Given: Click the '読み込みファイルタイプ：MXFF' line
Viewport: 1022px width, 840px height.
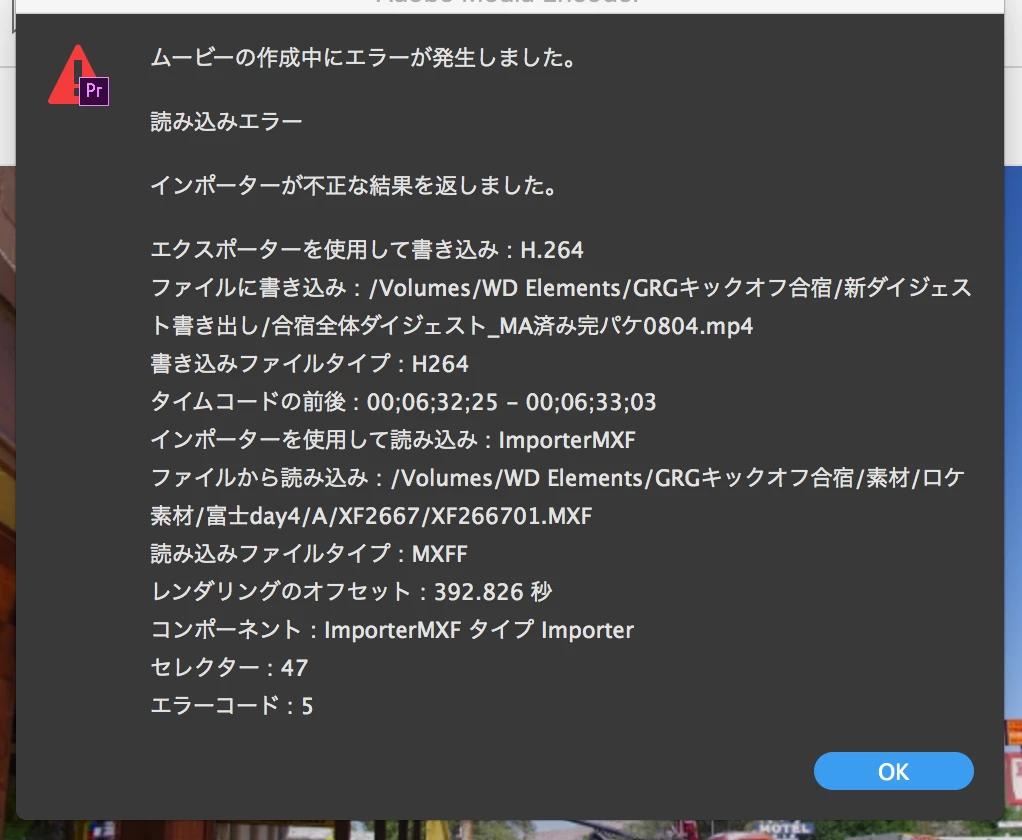Looking at the screenshot, I should click(x=309, y=554).
